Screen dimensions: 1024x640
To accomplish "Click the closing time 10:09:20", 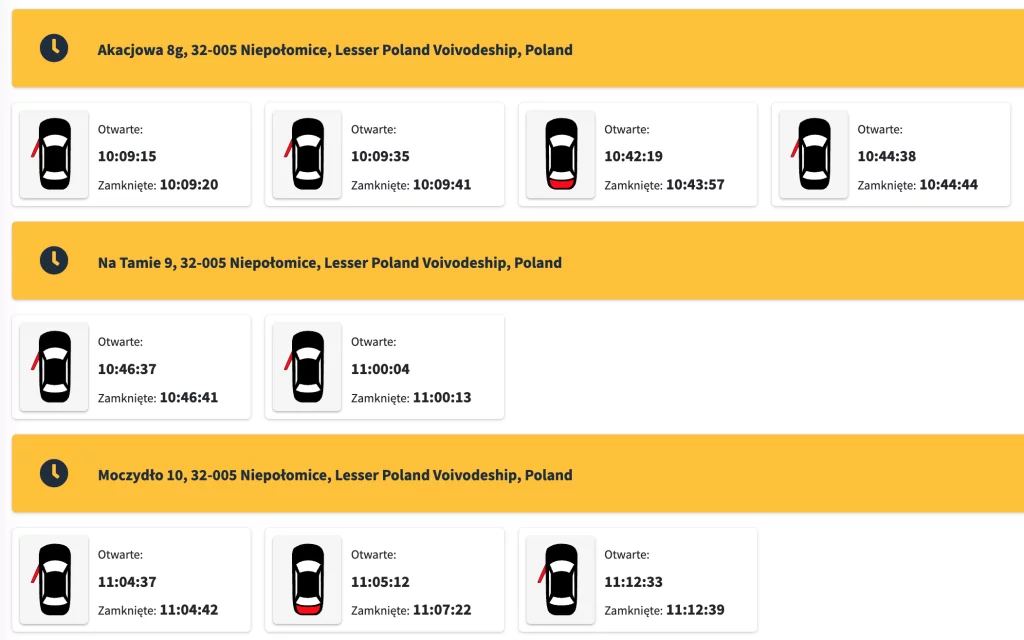I will tap(189, 185).
